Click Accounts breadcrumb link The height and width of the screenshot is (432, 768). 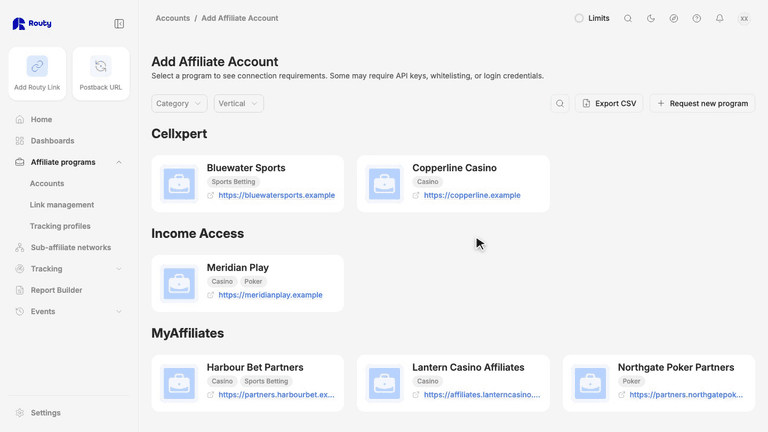pyautogui.click(x=172, y=18)
